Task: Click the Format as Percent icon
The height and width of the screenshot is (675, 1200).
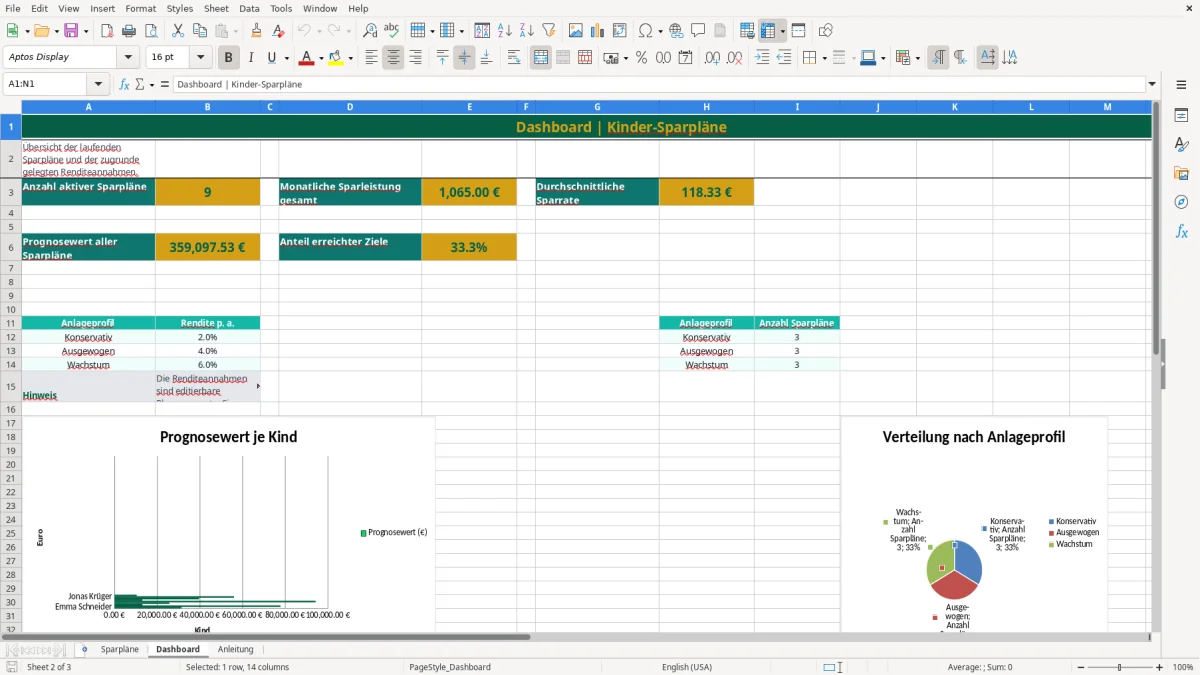Action: click(641, 58)
